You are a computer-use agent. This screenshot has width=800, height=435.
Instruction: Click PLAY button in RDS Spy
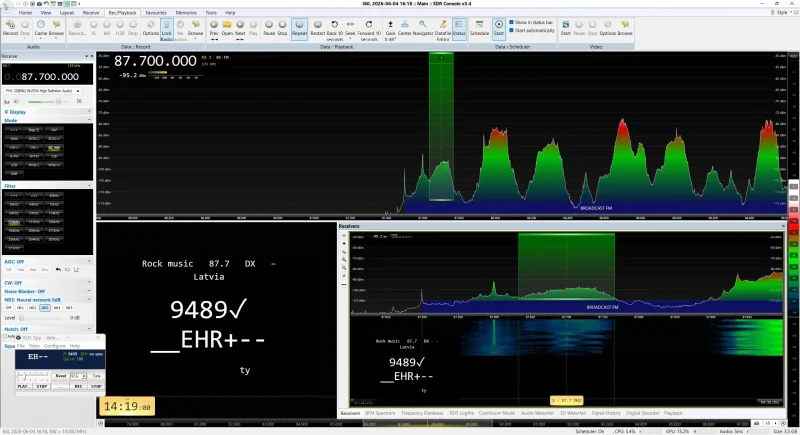click(x=23, y=387)
